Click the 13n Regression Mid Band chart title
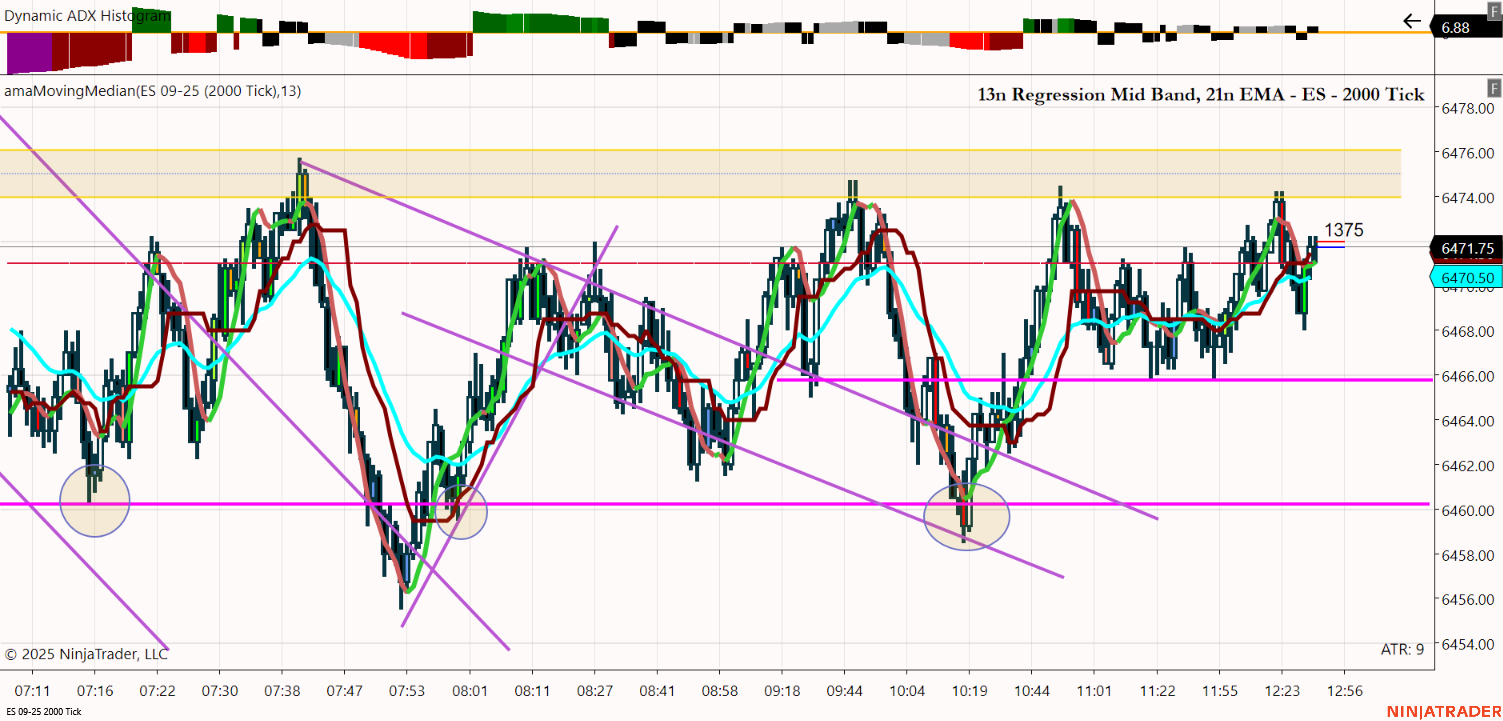Screen dimensions: 1503x721 (1201, 95)
